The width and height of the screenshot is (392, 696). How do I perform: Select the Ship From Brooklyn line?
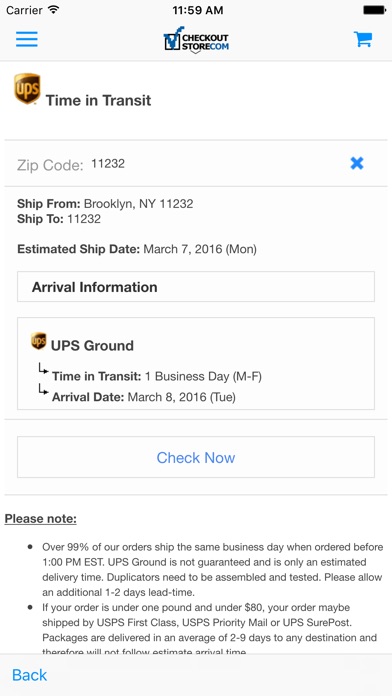(x=105, y=204)
